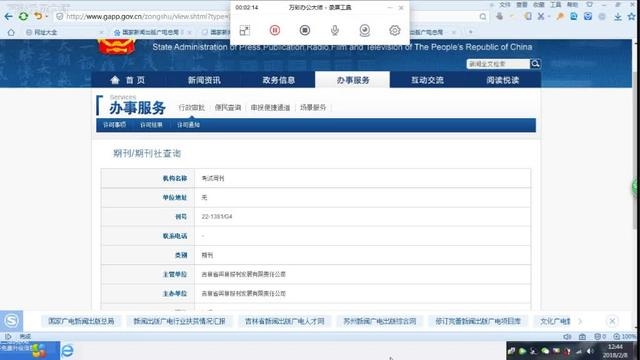640x360 pixels.
Task: Click the address bar search magnifier
Action: 483,16
